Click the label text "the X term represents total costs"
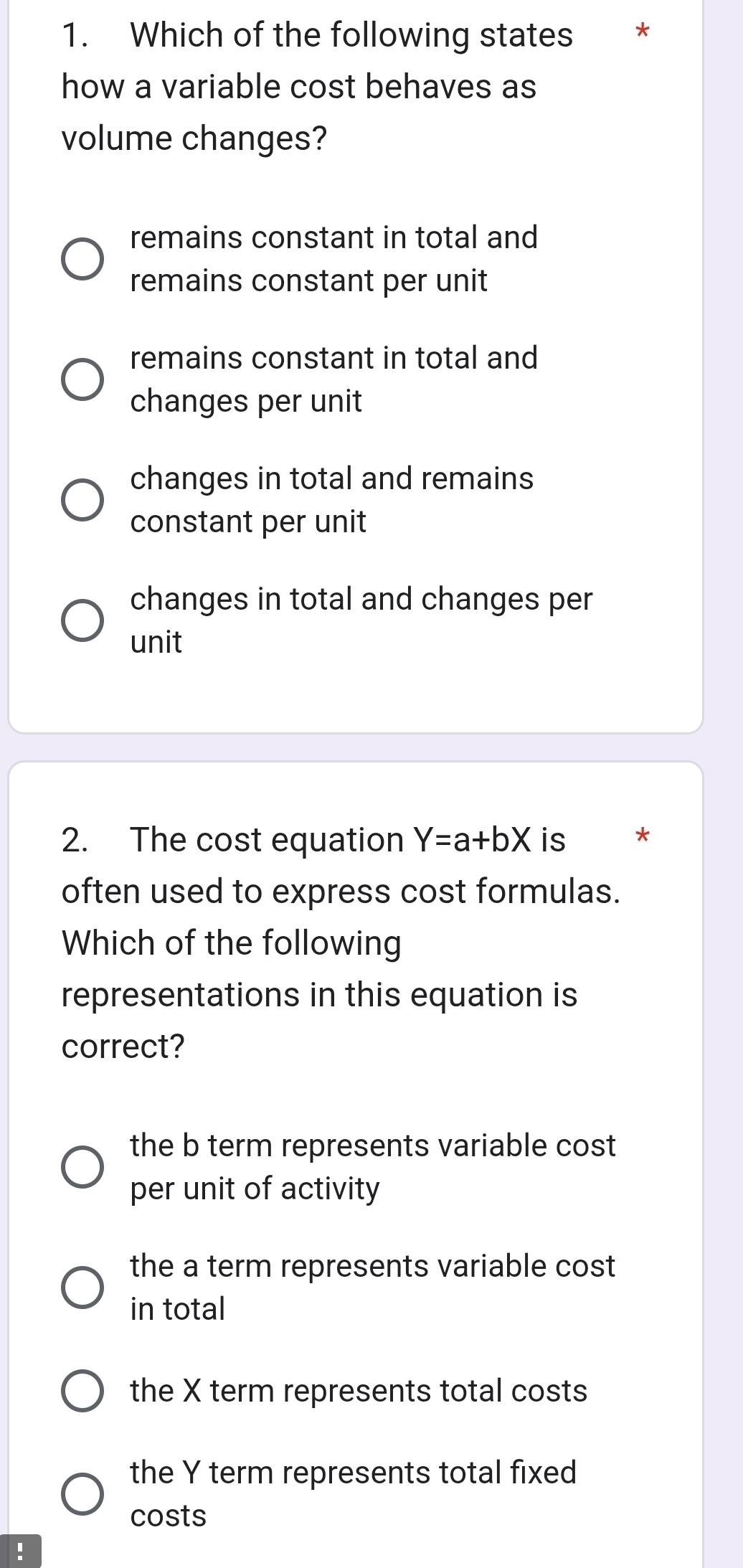 tap(359, 1390)
